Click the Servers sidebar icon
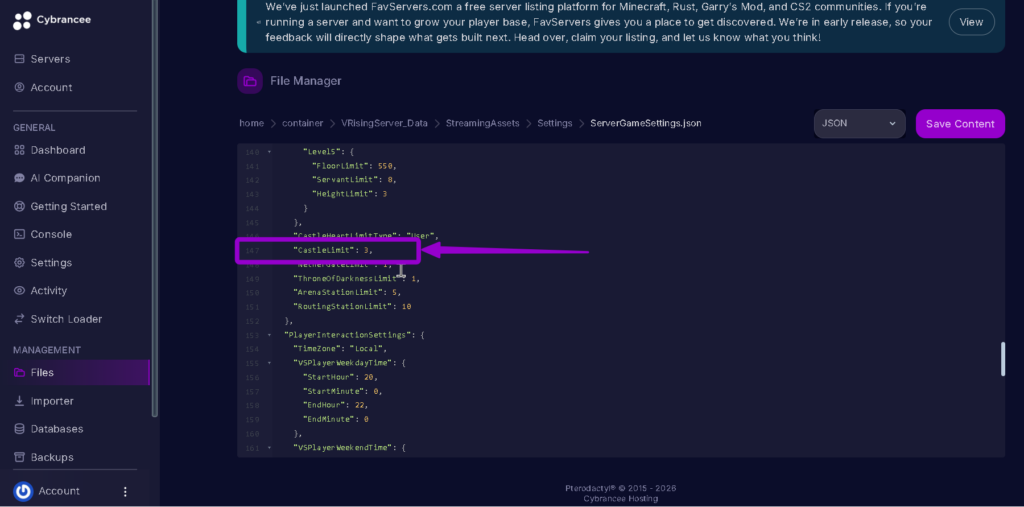This screenshot has width=1024, height=507. (x=20, y=59)
